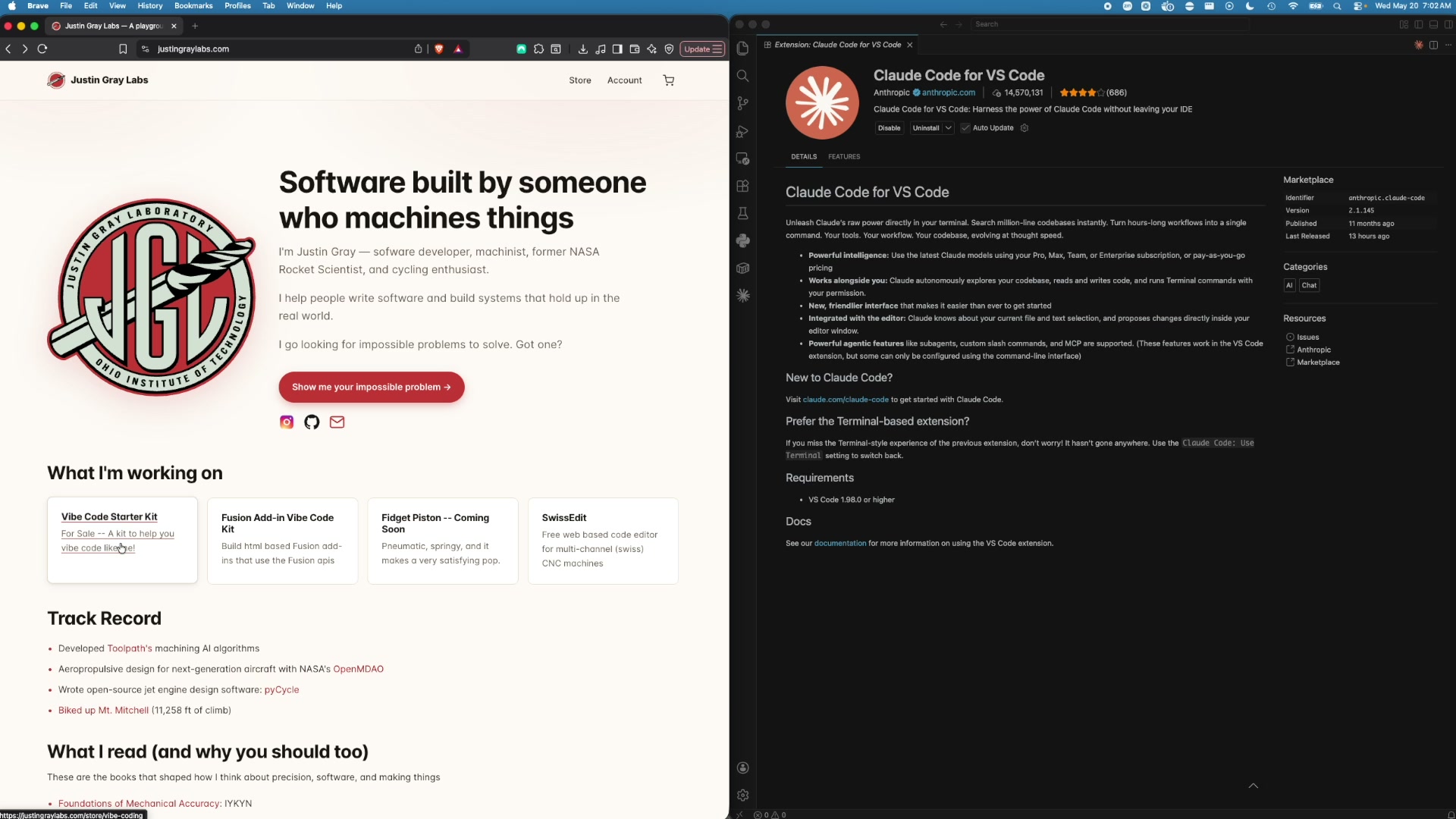Image resolution: width=1456 pixels, height=819 pixels.
Task: Open Leo AI sparkle icon in Brave toolbar
Action: pyautogui.click(x=651, y=49)
